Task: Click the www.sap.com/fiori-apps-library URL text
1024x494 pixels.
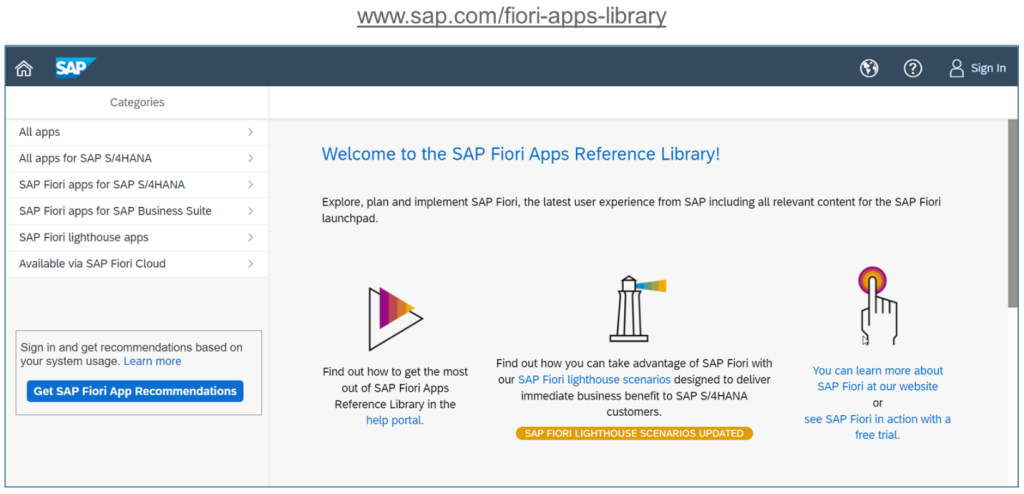Action: (x=511, y=16)
